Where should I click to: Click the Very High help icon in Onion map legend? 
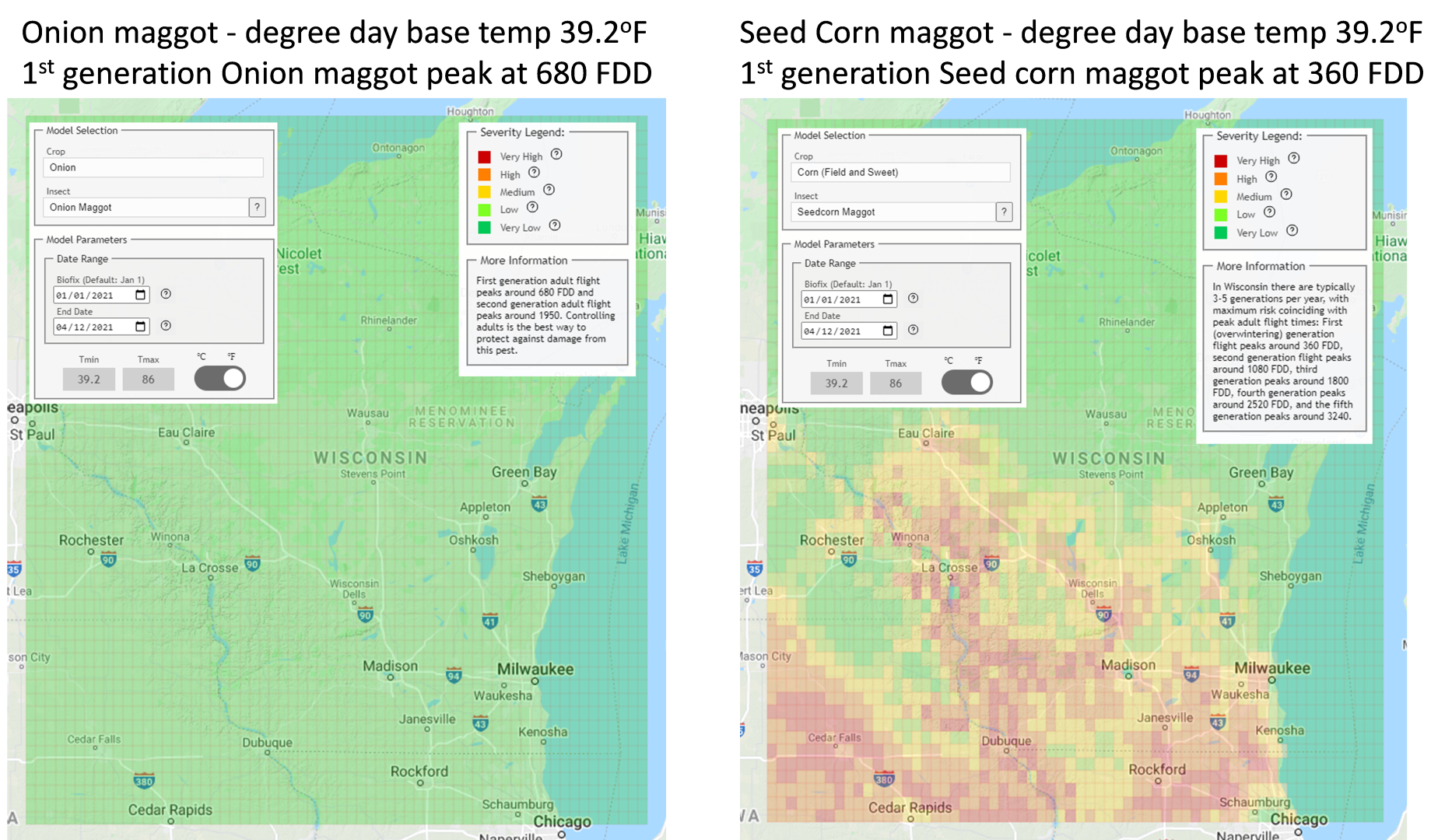tap(556, 154)
